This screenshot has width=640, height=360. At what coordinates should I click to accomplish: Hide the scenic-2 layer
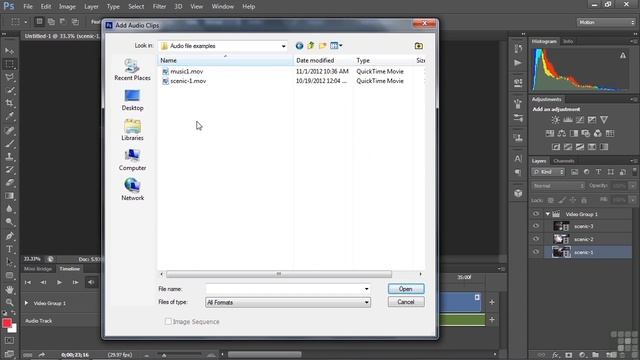pos(536,239)
